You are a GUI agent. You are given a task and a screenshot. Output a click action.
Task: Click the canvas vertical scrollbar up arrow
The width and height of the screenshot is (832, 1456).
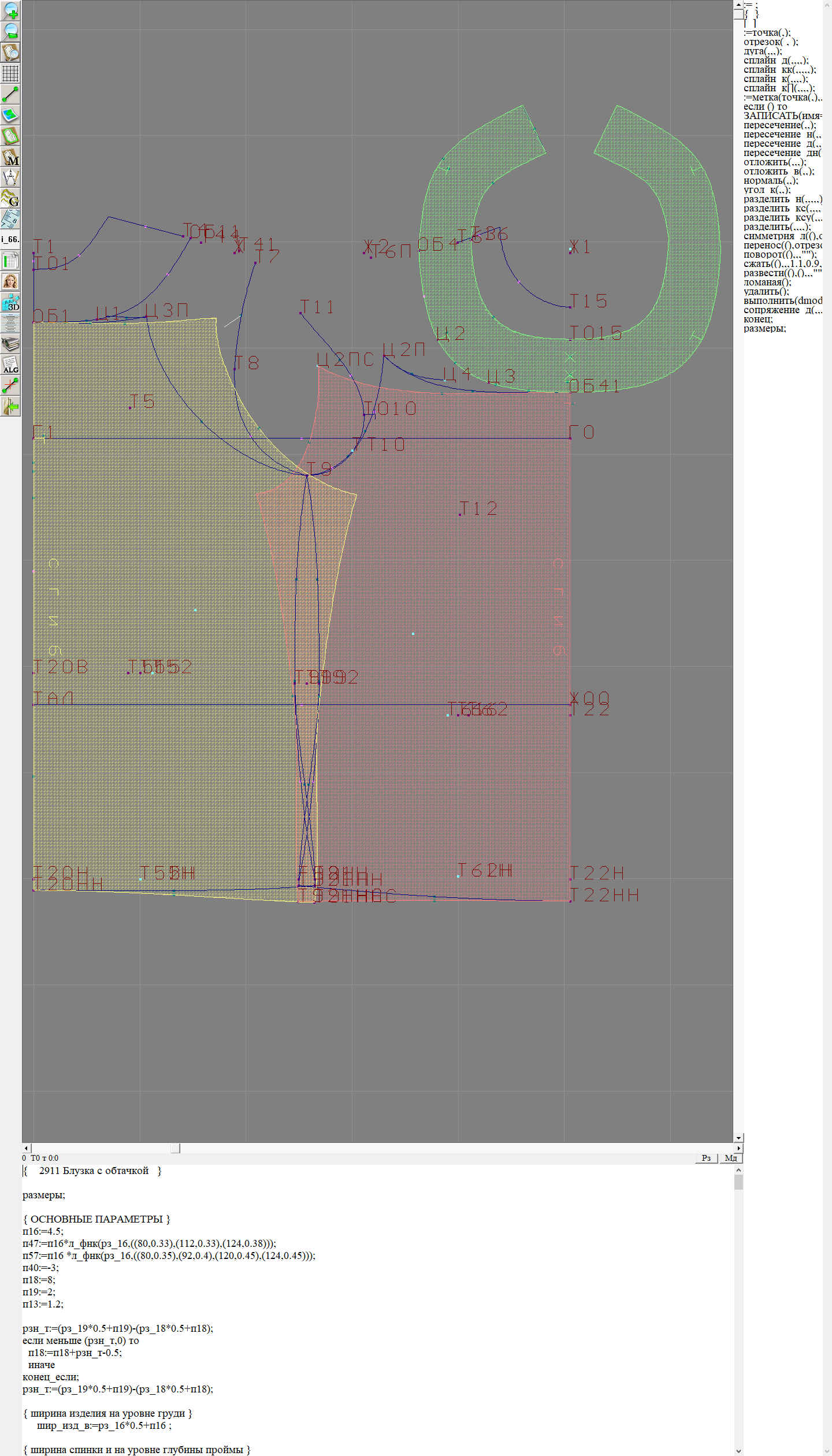coord(738,5)
